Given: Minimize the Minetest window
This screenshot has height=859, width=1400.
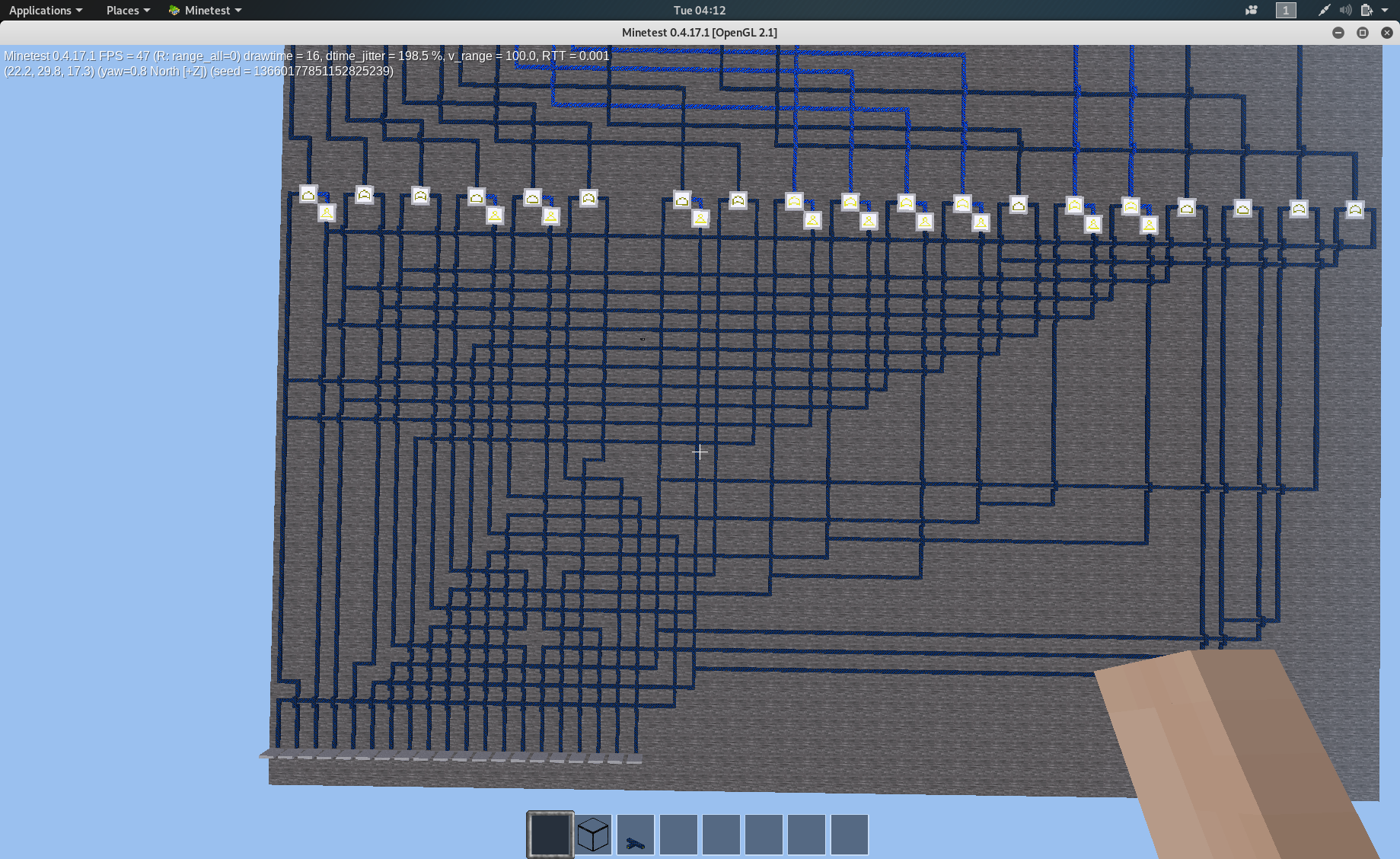Looking at the screenshot, I should tap(1338, 33).
